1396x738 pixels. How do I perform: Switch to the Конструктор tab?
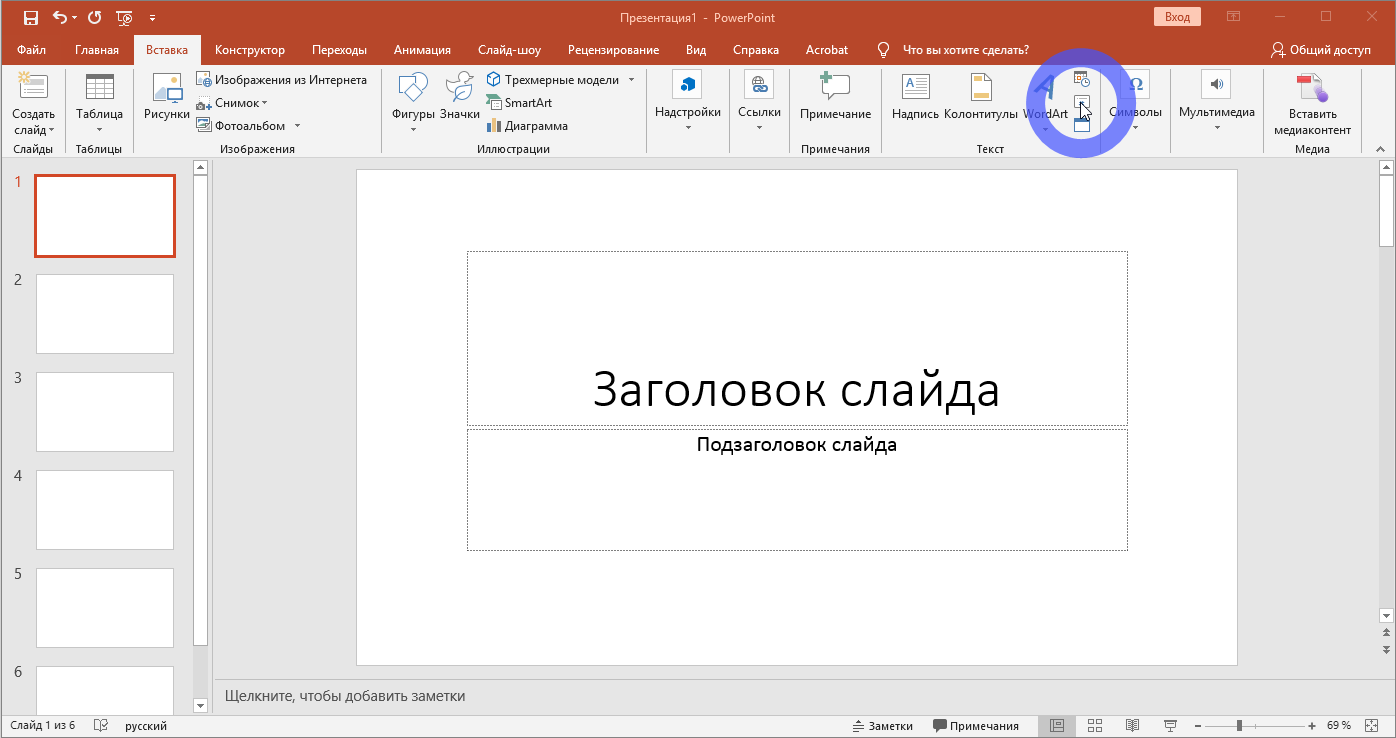[x=250, y=50]
